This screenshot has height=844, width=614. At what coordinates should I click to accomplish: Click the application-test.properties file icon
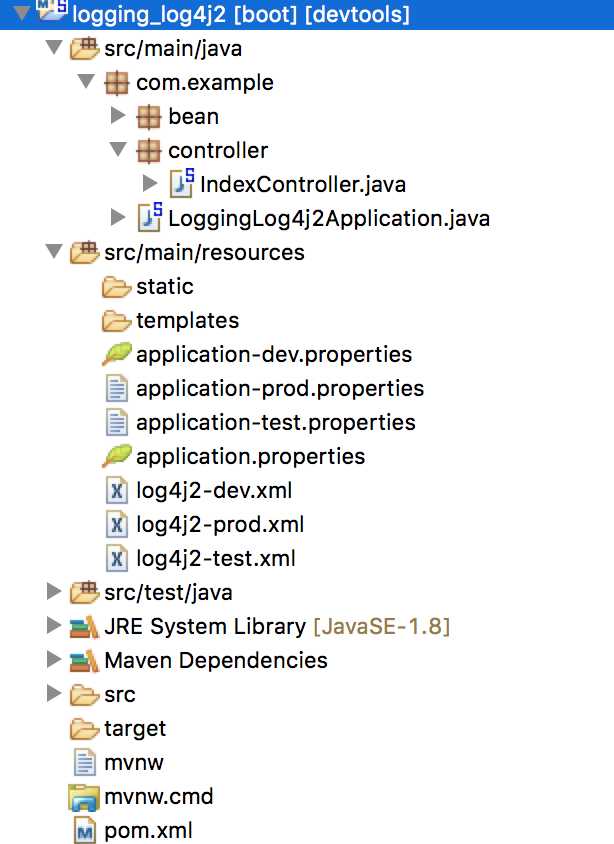117,422
